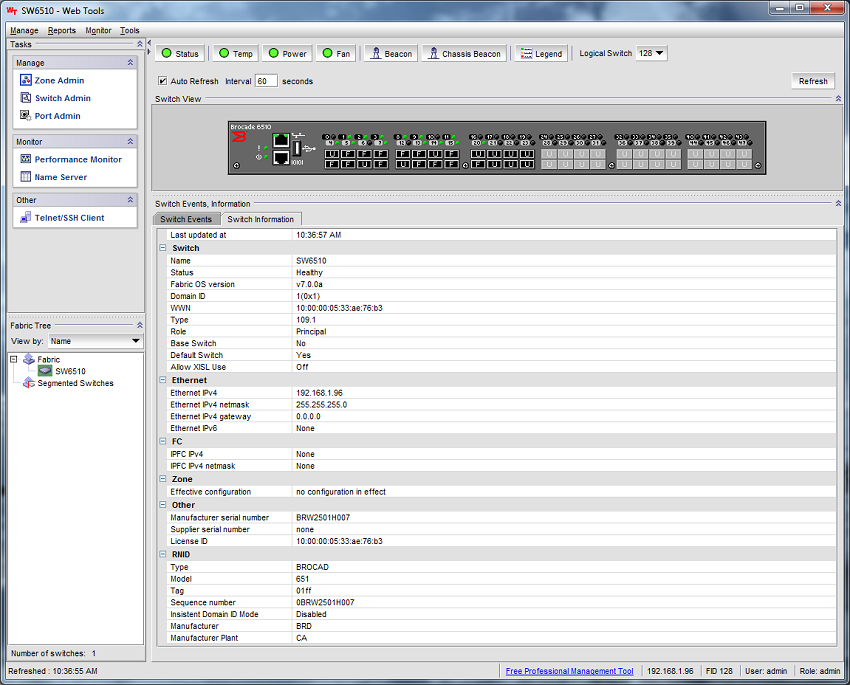
Task: View the Fan status
Action: [336, 54]
